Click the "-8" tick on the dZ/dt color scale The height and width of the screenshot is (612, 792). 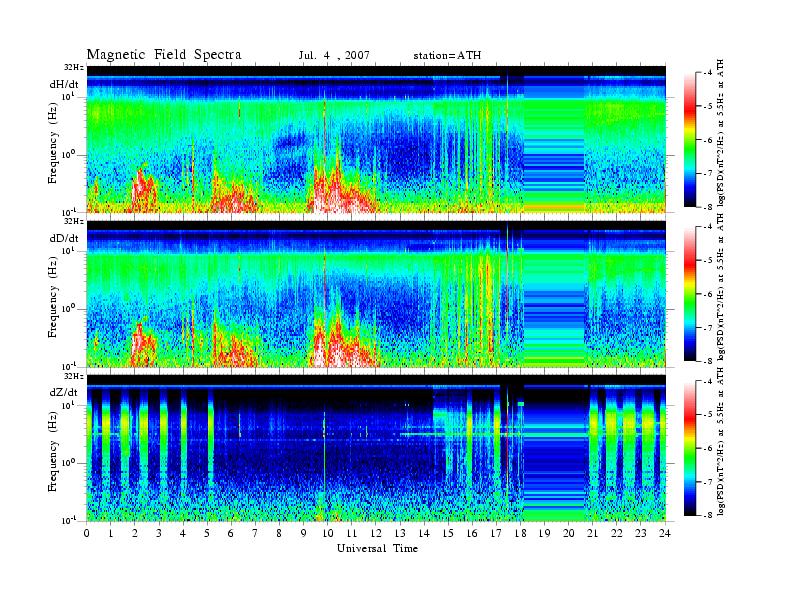(x=708, y=515)
